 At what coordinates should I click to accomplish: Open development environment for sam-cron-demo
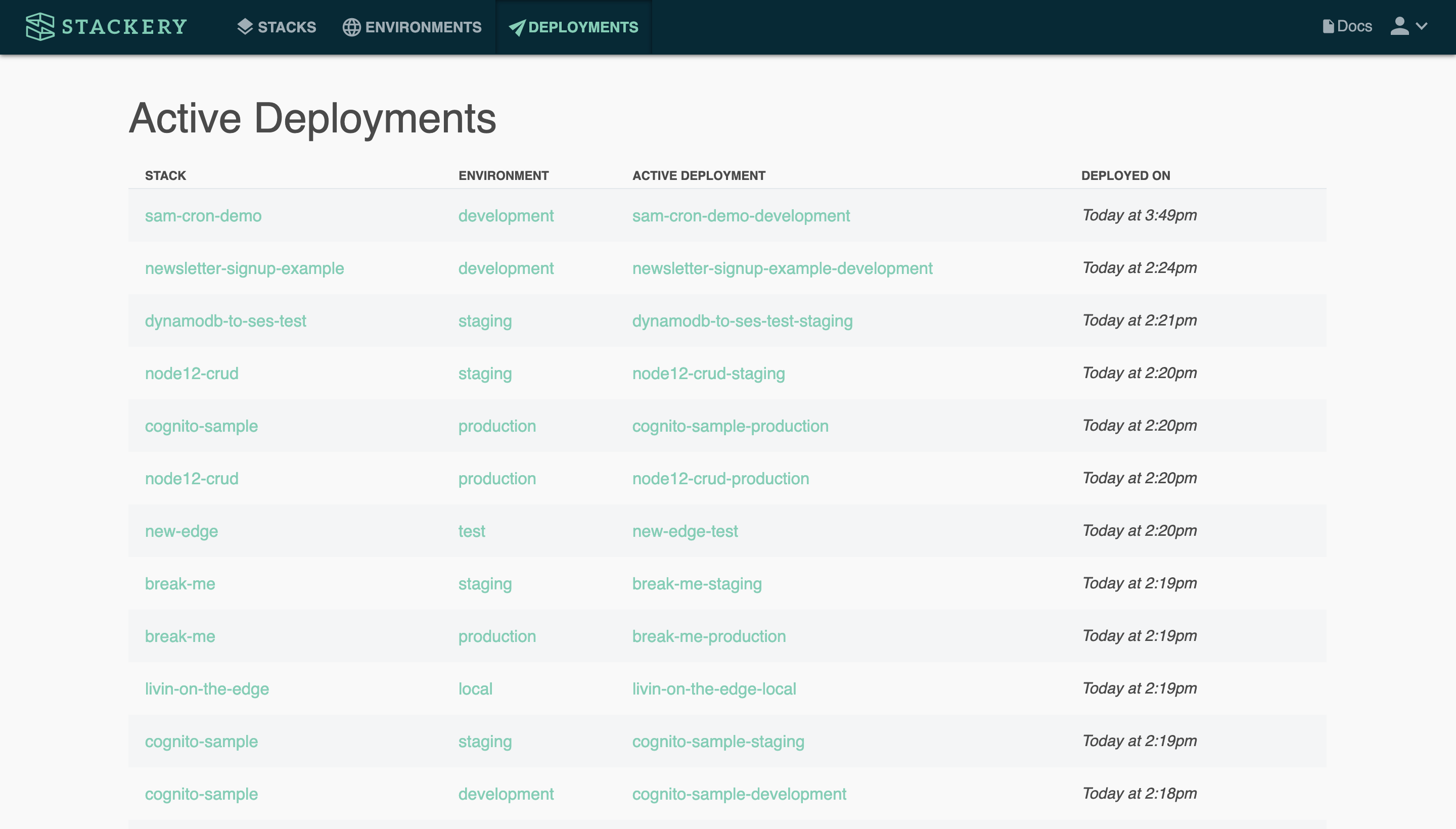(506, 215)
